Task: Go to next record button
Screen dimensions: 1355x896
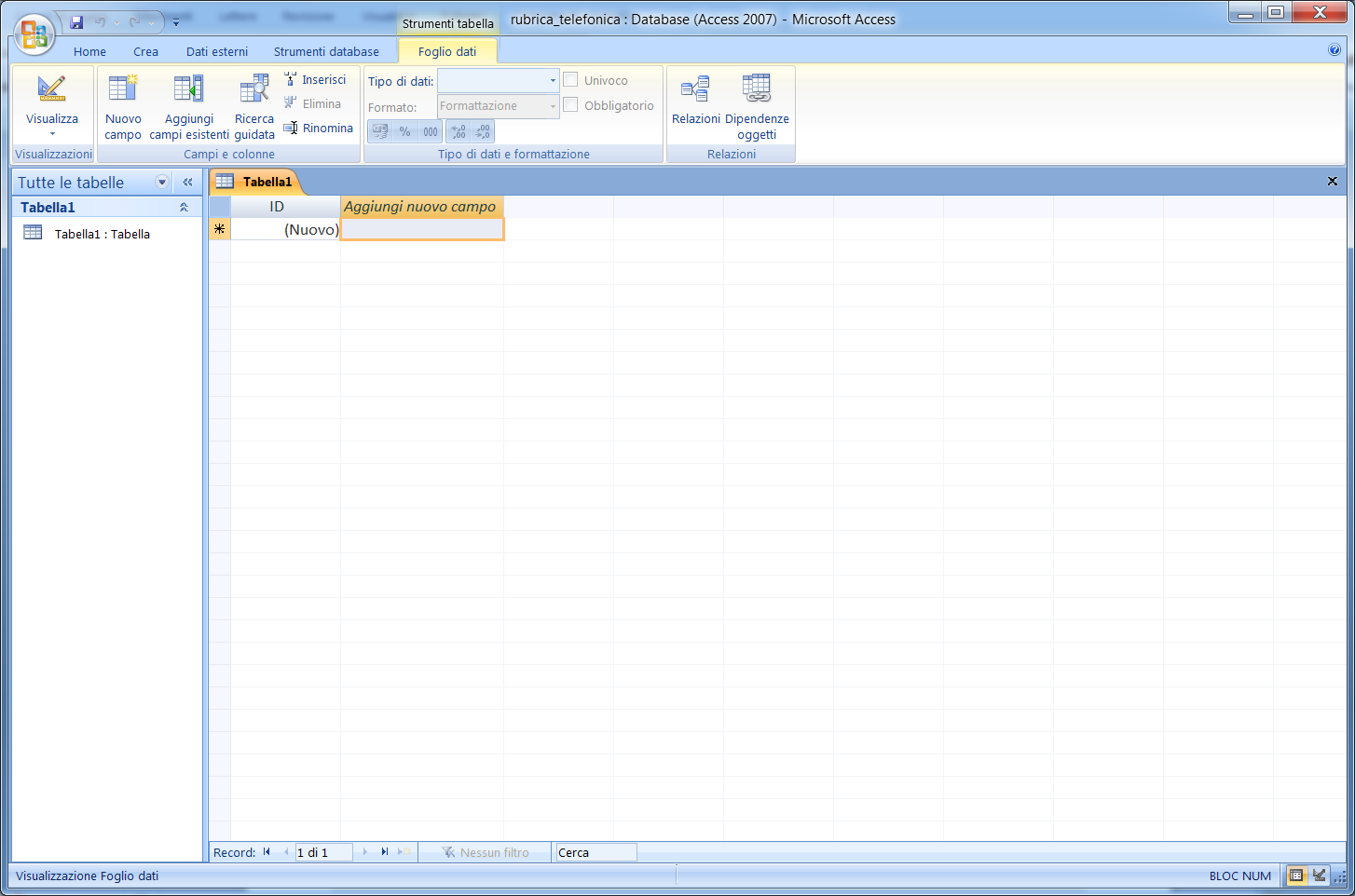Action: [x=364, y=852]
